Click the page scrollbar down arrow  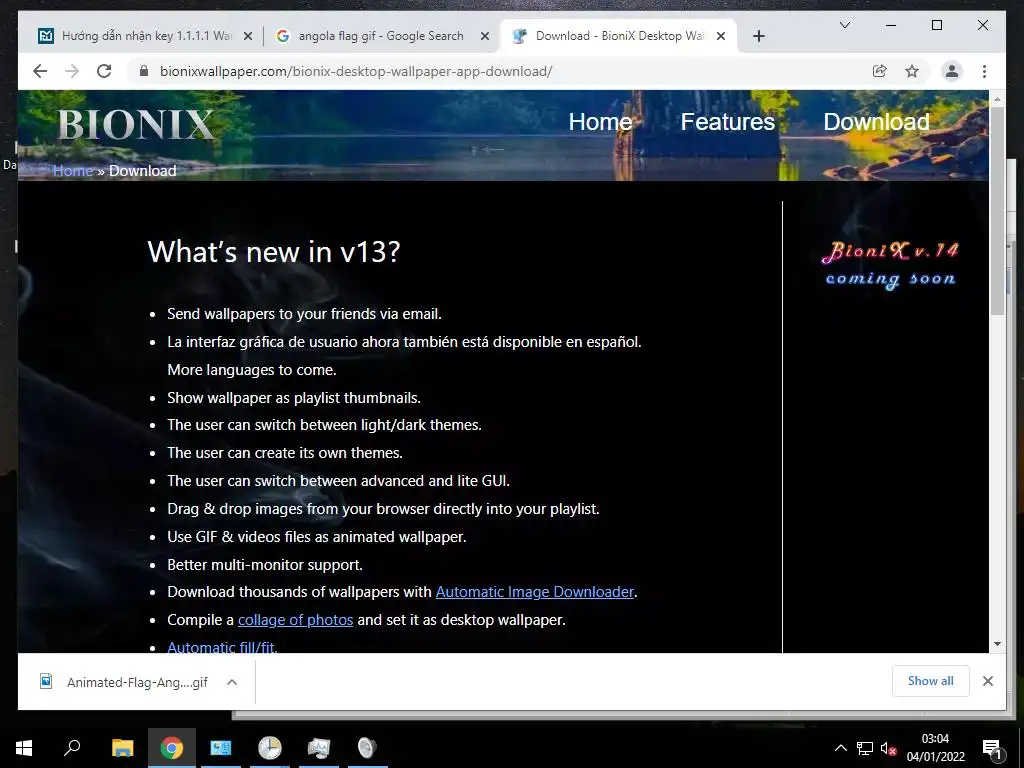click(997, 644)
